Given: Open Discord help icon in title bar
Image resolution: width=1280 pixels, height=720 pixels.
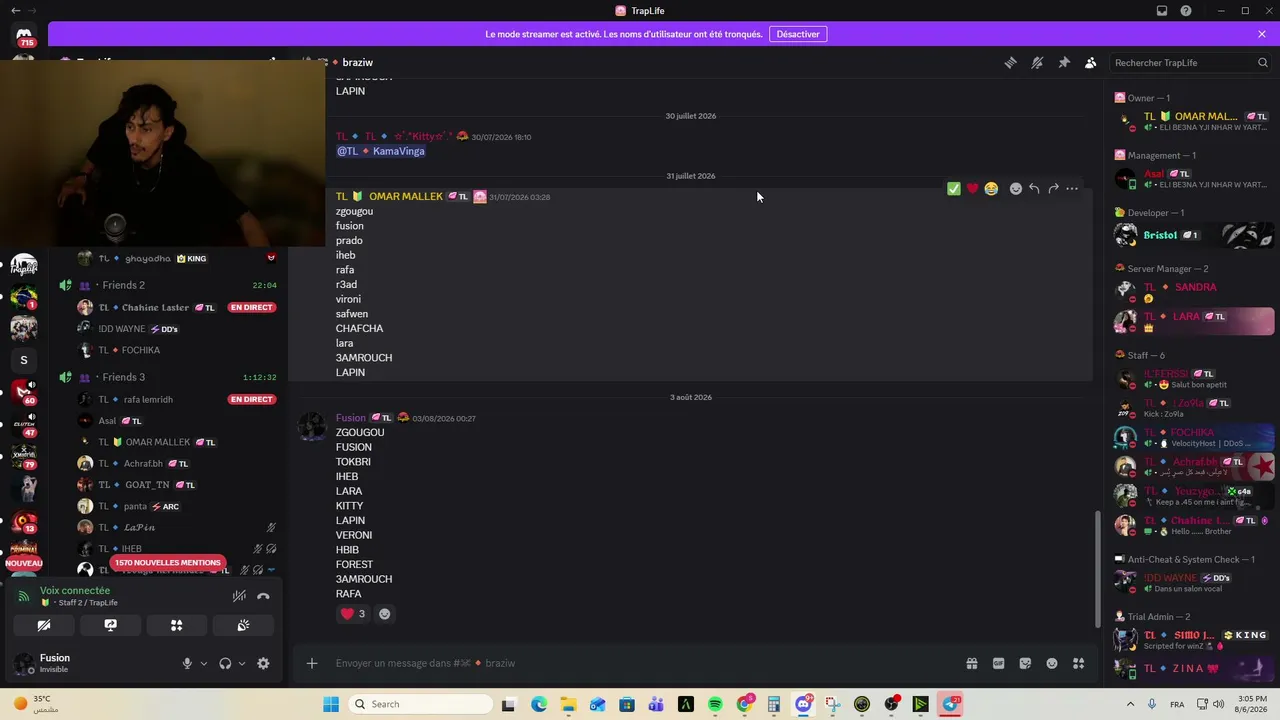Looking at the screenshot, I should pyautogui.click(x=1186, y=11).
